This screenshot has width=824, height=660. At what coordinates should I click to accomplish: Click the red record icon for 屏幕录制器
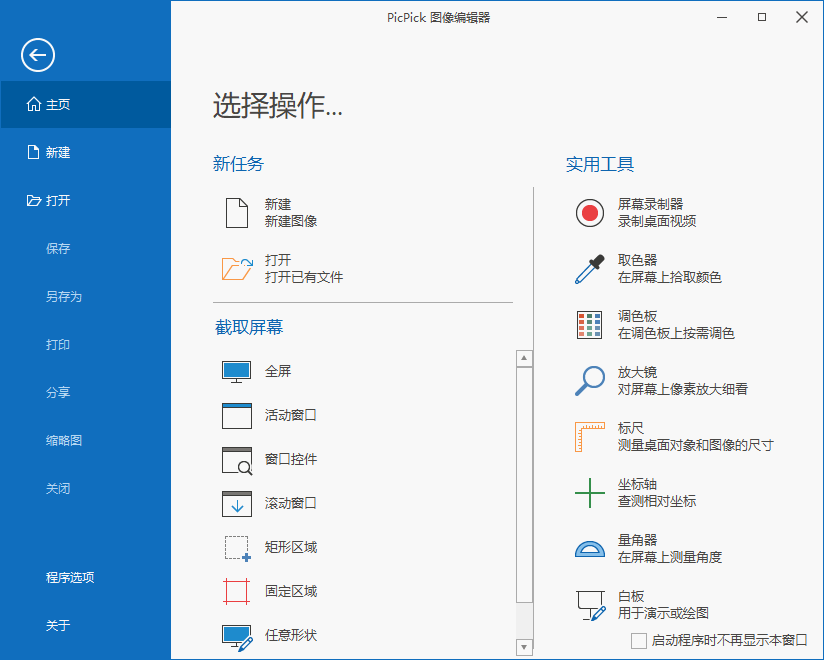pos(590,213)
